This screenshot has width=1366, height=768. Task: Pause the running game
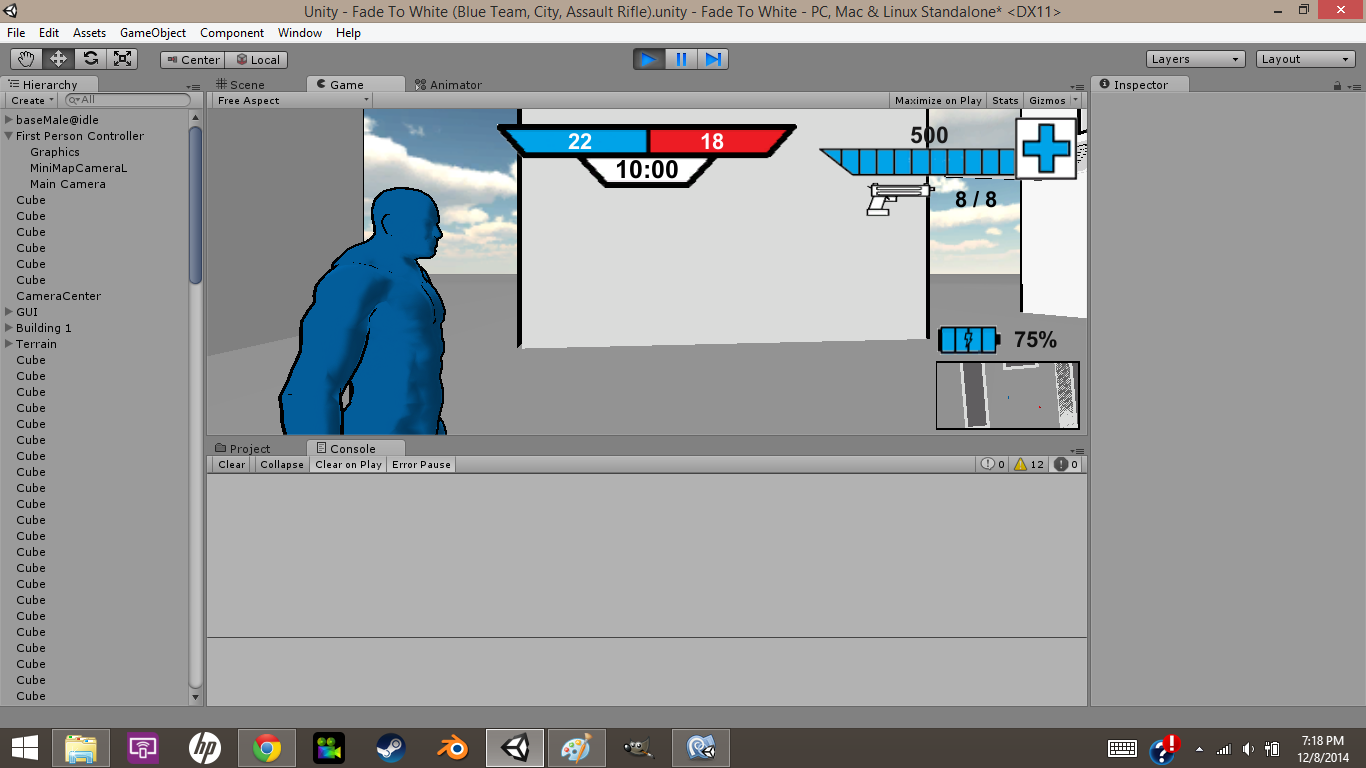coord(680,59)
